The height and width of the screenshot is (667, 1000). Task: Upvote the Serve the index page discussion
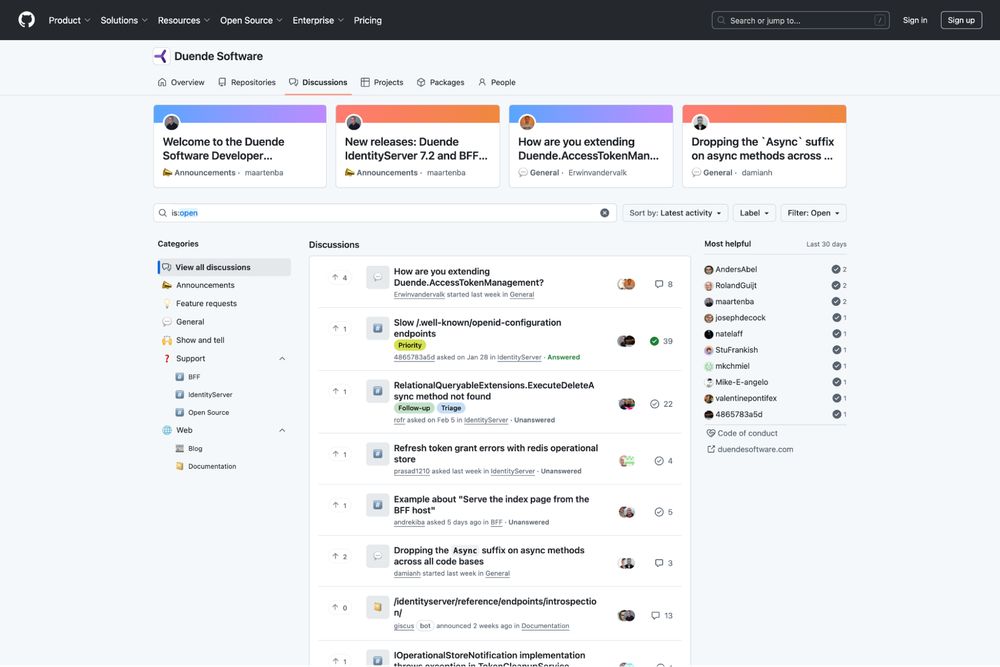click(x=339, y=505)
